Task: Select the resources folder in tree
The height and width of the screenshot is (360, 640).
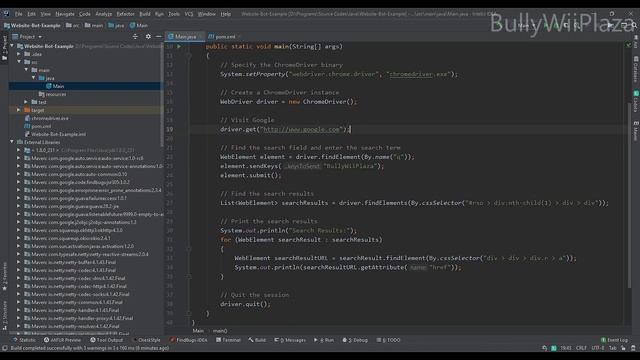Action: coord(52,94)
